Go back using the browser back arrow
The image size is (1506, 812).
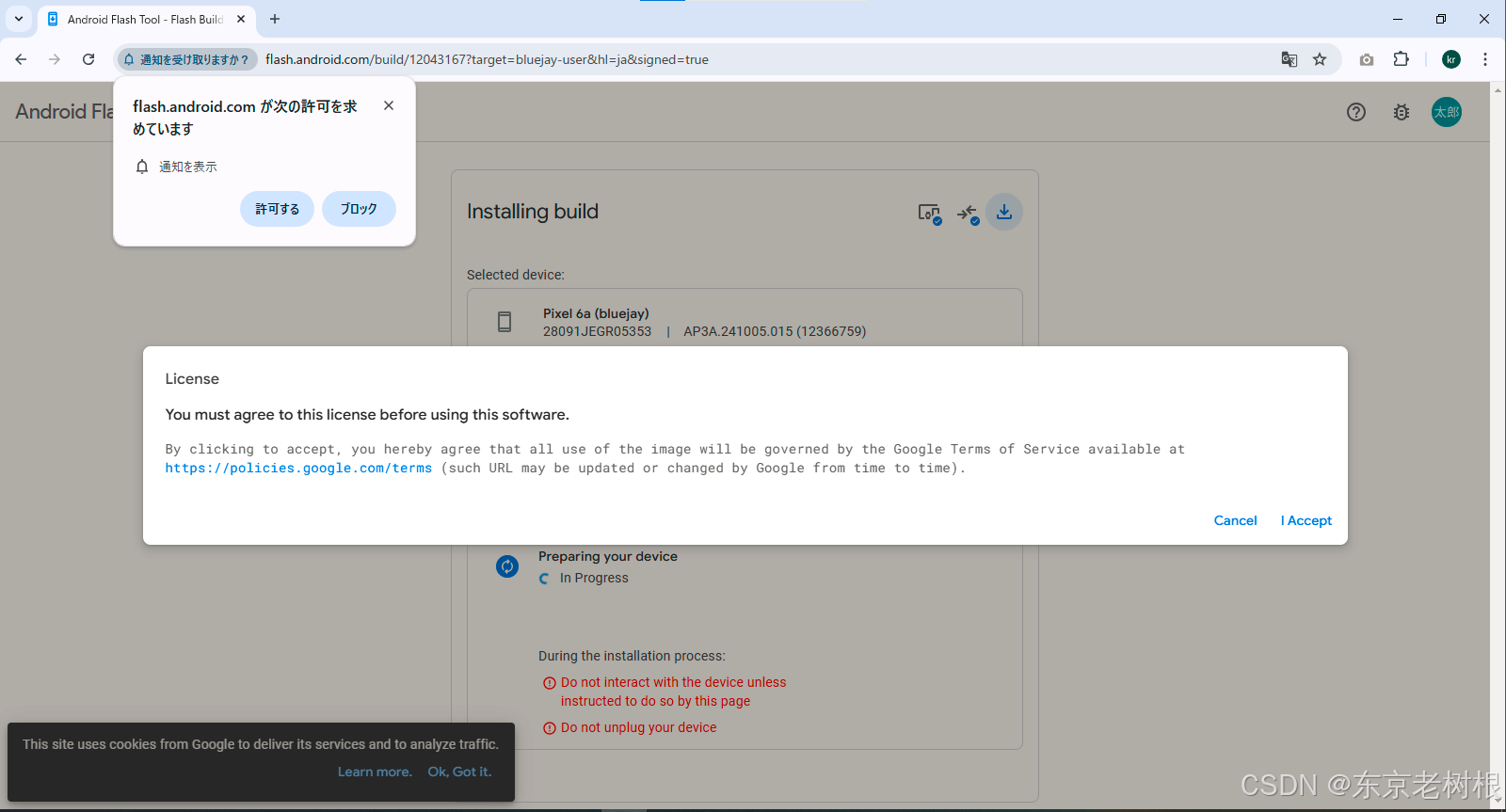[x=21, y=59]
